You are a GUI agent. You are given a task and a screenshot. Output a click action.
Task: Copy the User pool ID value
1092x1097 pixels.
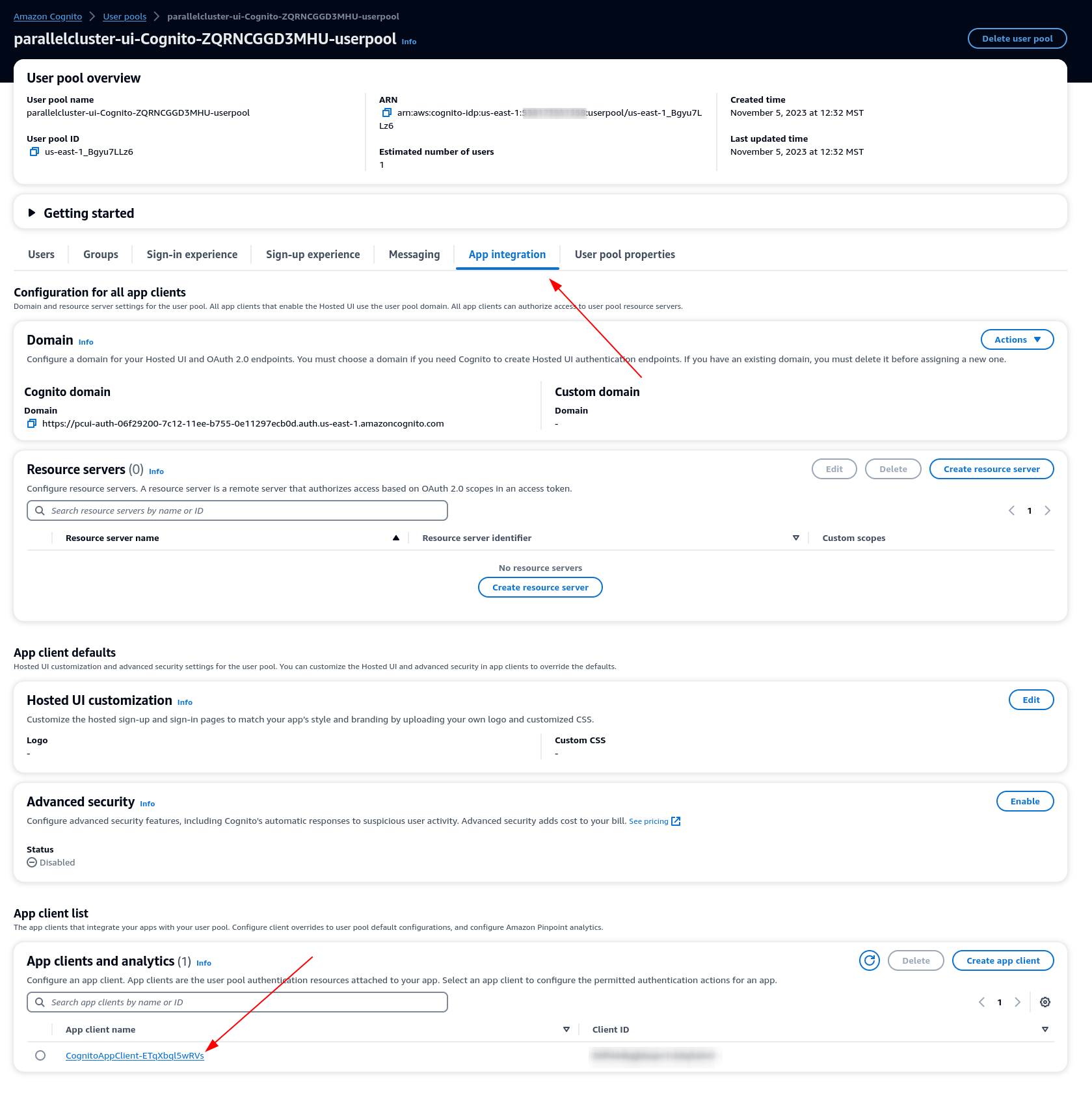point(34,152)
